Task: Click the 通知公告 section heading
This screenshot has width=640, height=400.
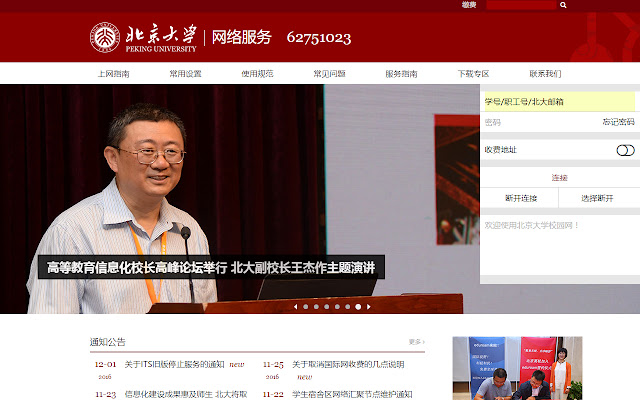Action: [108, 342]
